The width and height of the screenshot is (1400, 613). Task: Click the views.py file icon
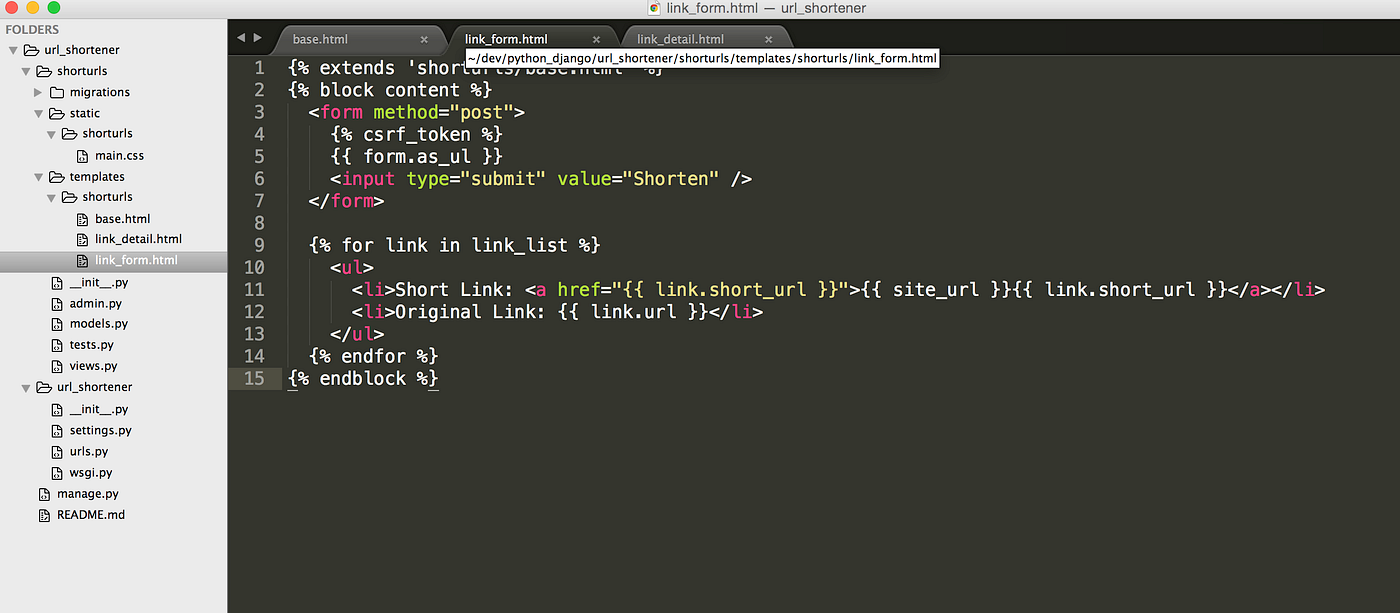pos(59,365)
